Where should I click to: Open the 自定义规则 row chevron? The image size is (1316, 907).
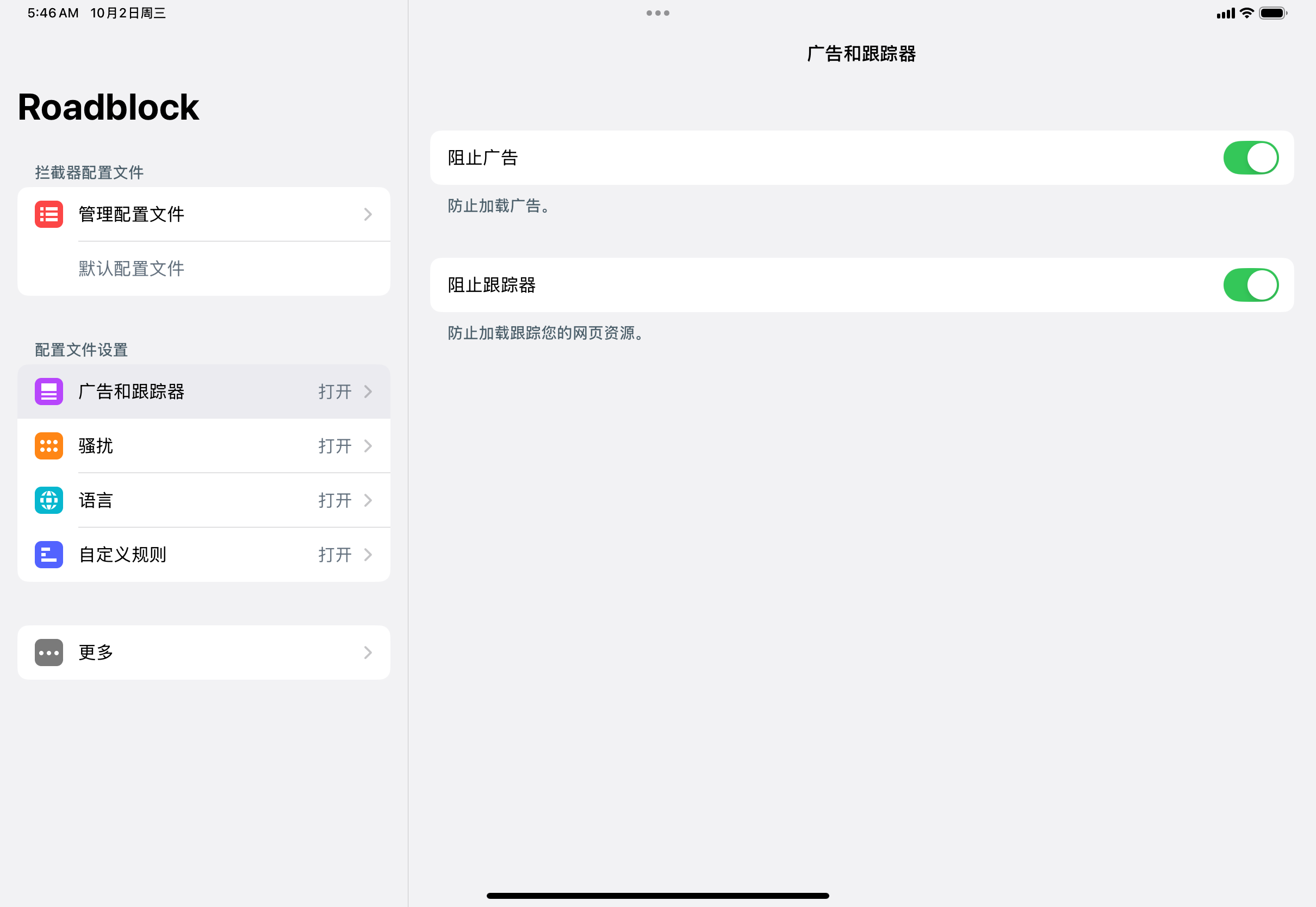click(368, 555)
